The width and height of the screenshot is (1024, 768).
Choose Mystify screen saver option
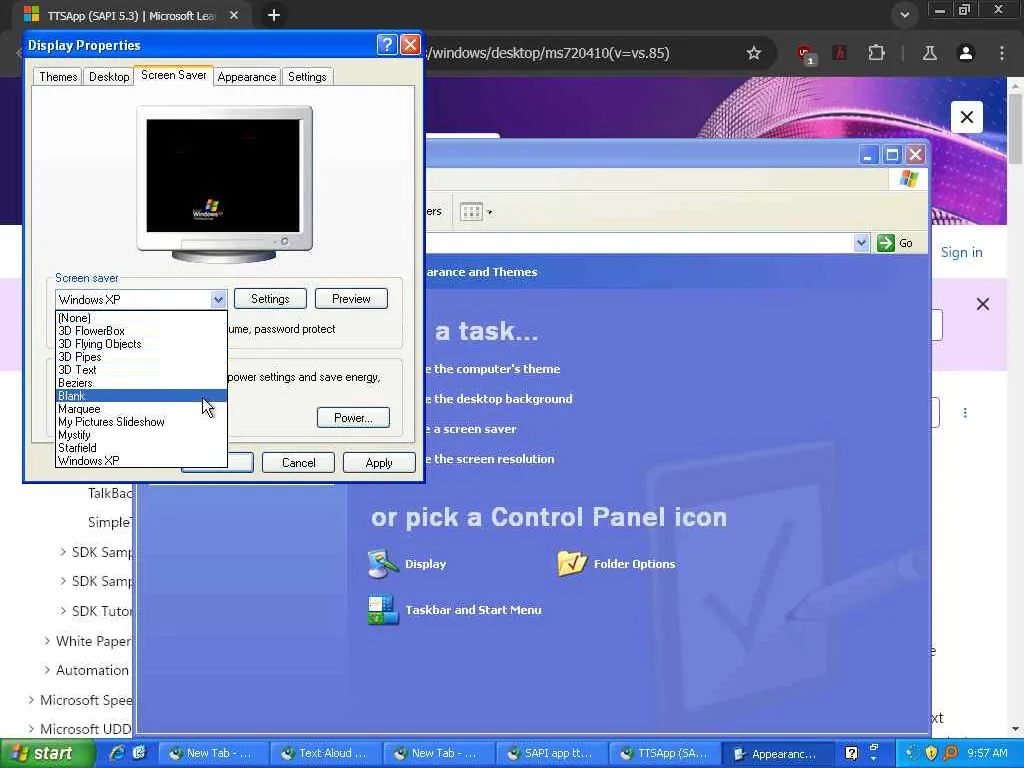point(141,435)
